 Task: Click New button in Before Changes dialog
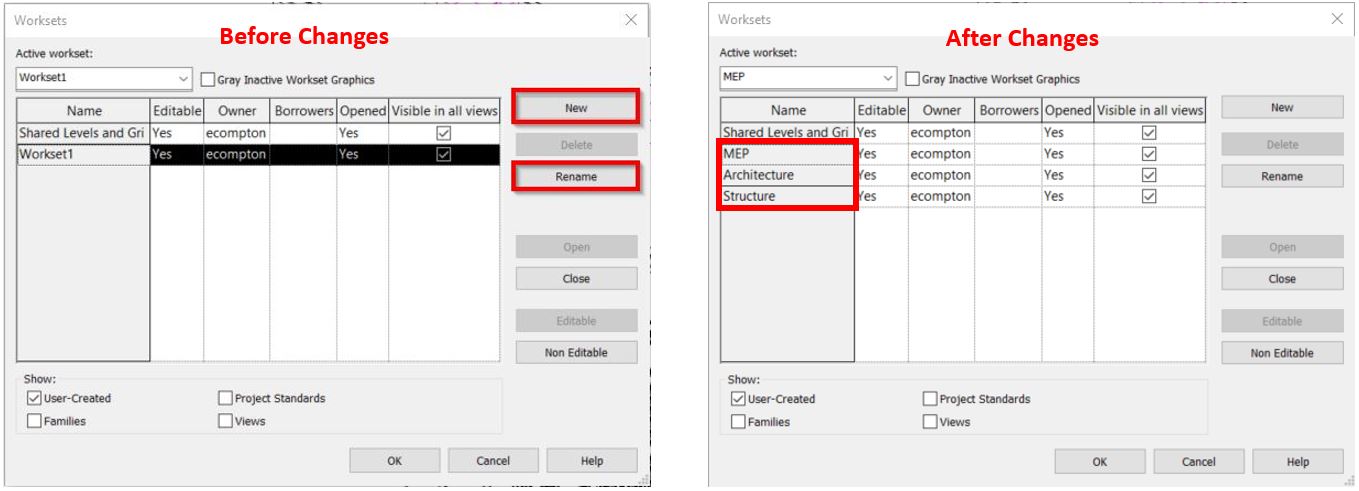click(x=576, y=108)
